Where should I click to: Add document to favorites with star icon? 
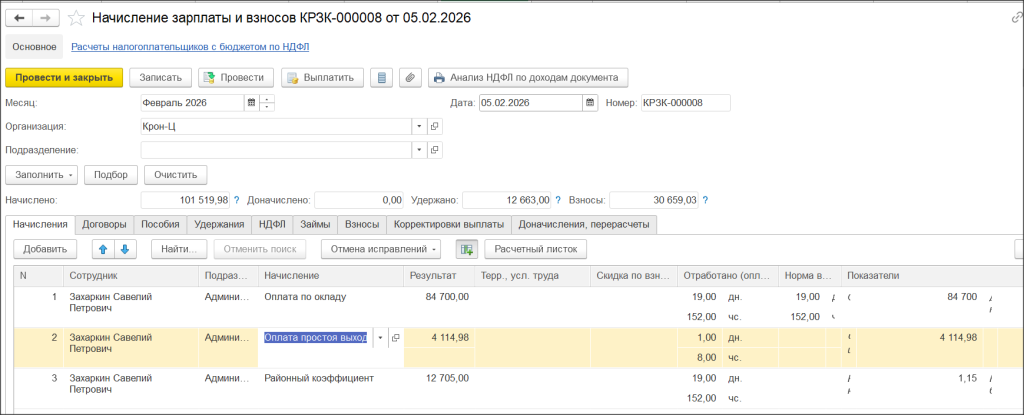click(75, 18)
